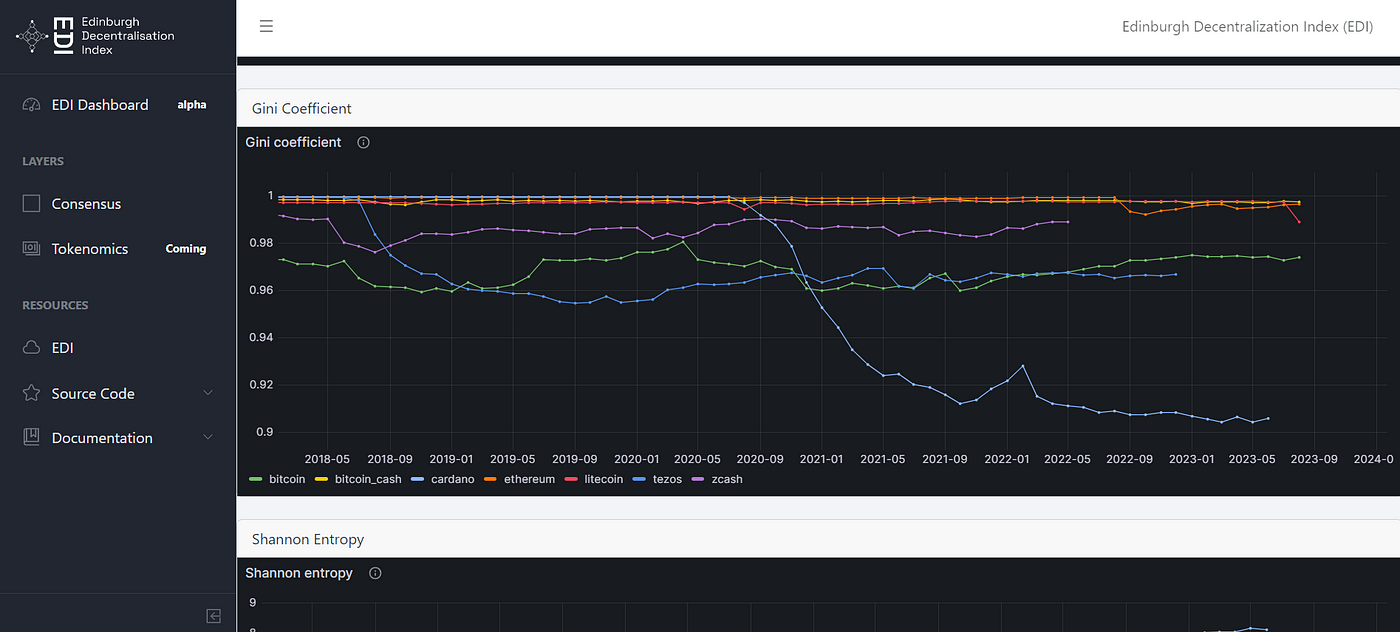Show info for Gini coefficient chart
Viewport: 1400px width, 632px height.
363,142
